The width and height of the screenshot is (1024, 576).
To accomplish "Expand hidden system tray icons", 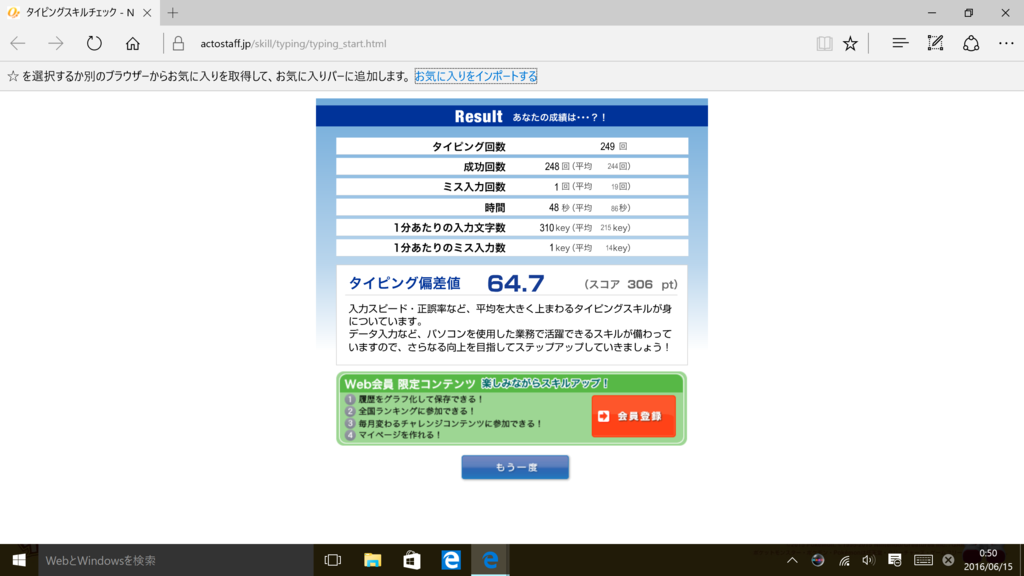I will tap(790, 561).
